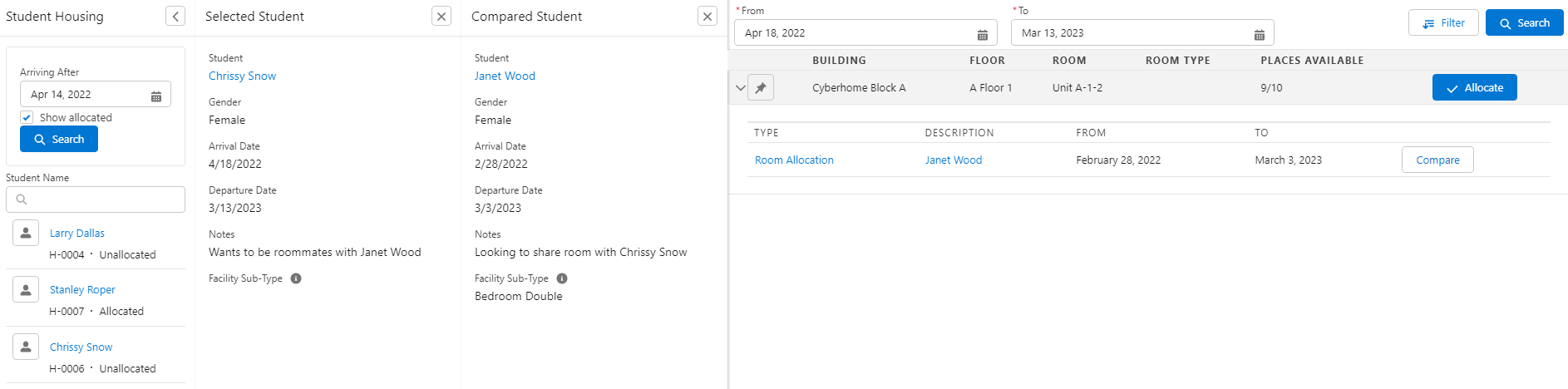Open the To date calendar picker

(x=1259, y=34)
